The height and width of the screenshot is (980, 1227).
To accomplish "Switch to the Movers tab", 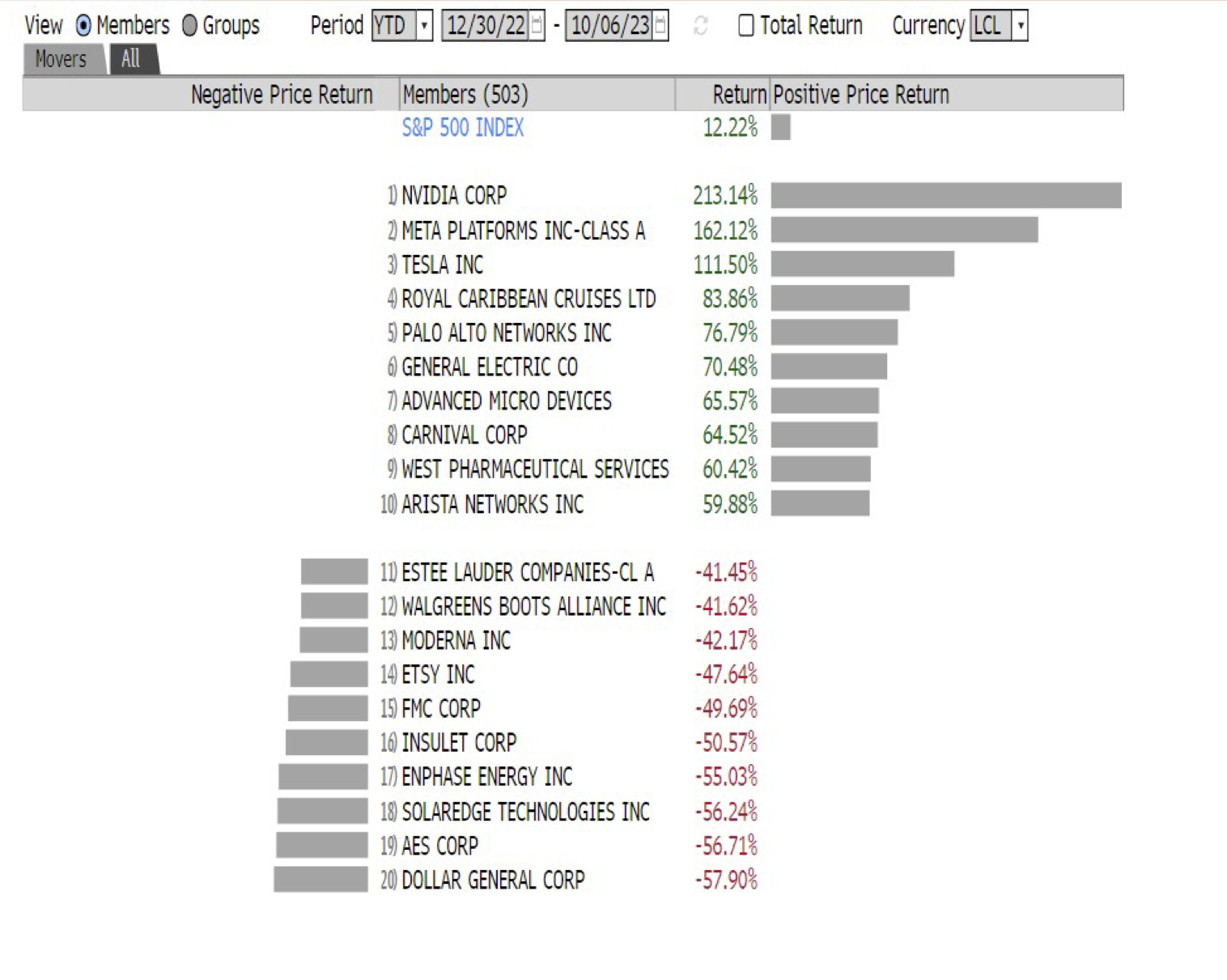I will click(x=61, y=60).
